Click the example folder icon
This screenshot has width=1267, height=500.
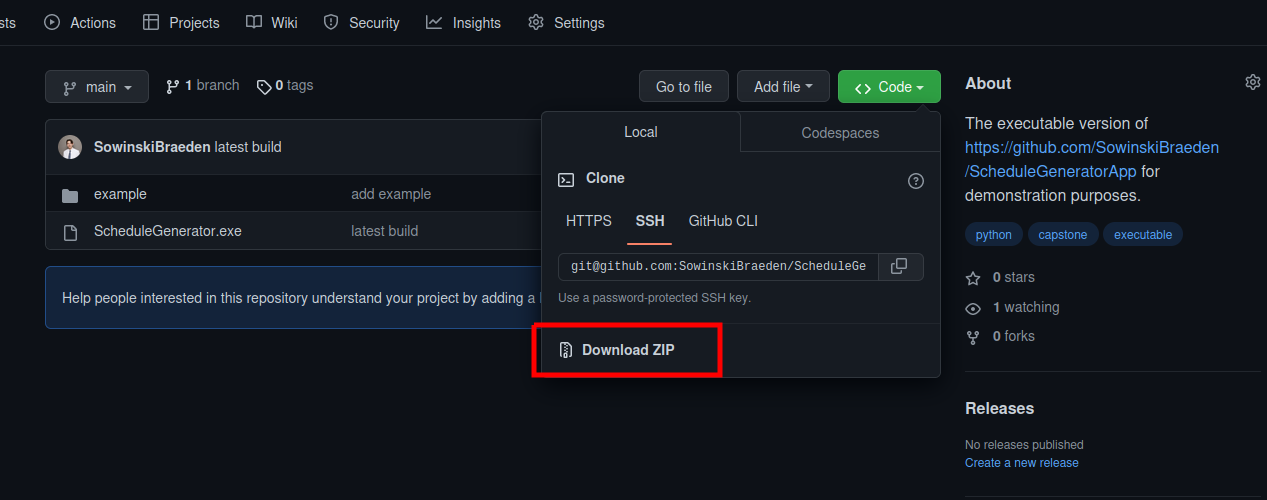70,195
